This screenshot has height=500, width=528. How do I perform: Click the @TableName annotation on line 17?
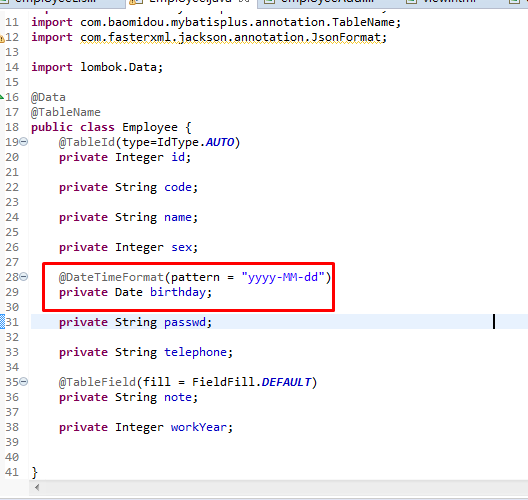tap(66, 112)
